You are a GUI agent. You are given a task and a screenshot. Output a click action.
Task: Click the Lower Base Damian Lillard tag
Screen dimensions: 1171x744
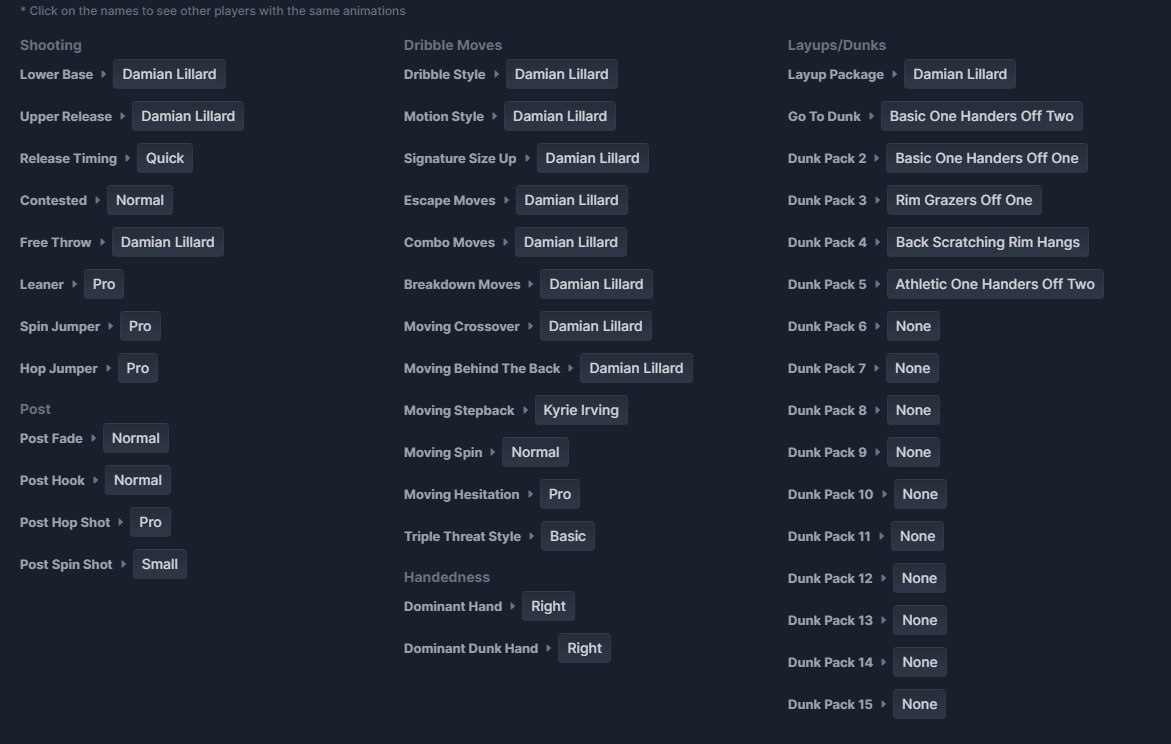(169, 74)
